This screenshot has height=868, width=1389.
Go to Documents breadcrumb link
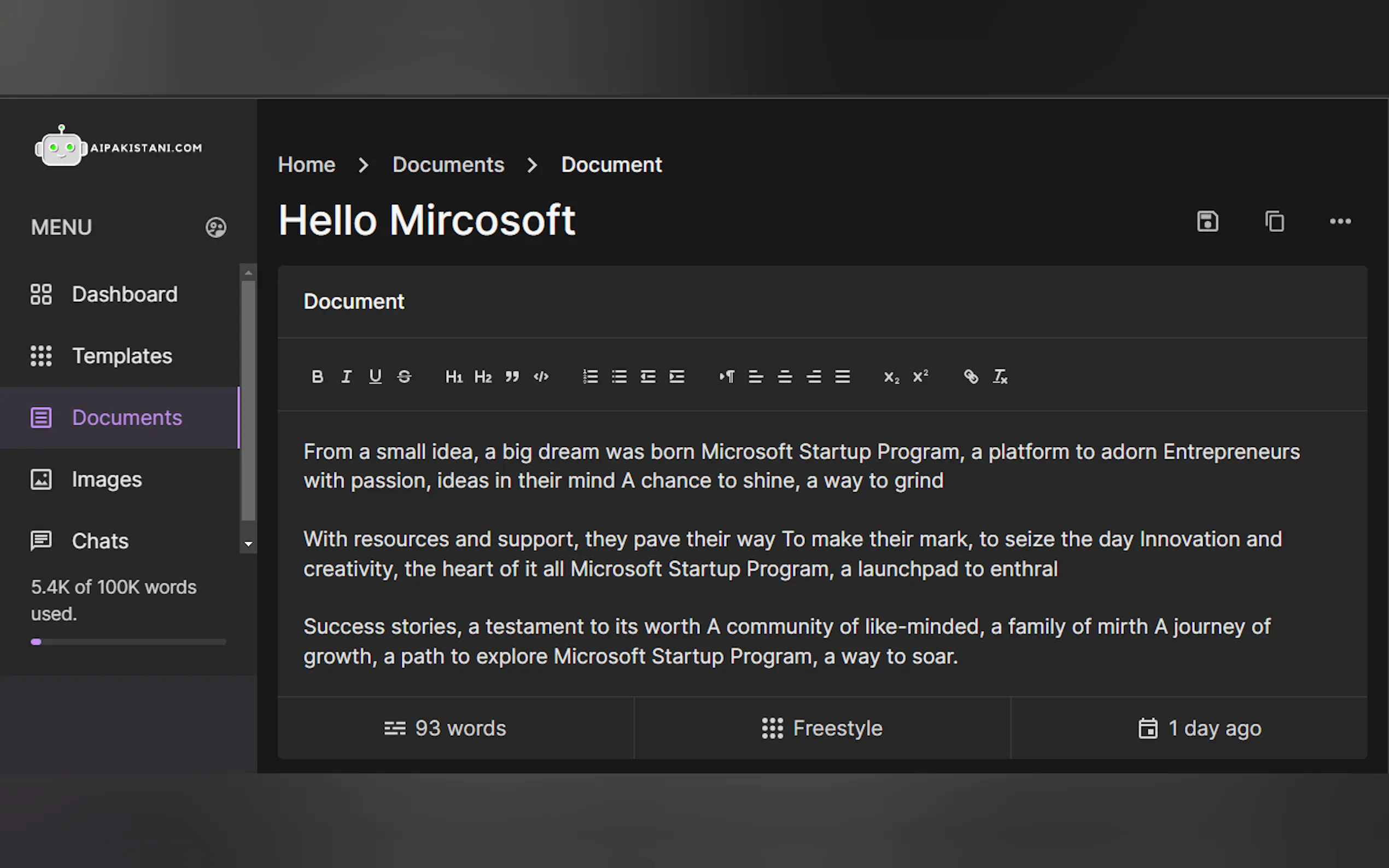(448, 165)
